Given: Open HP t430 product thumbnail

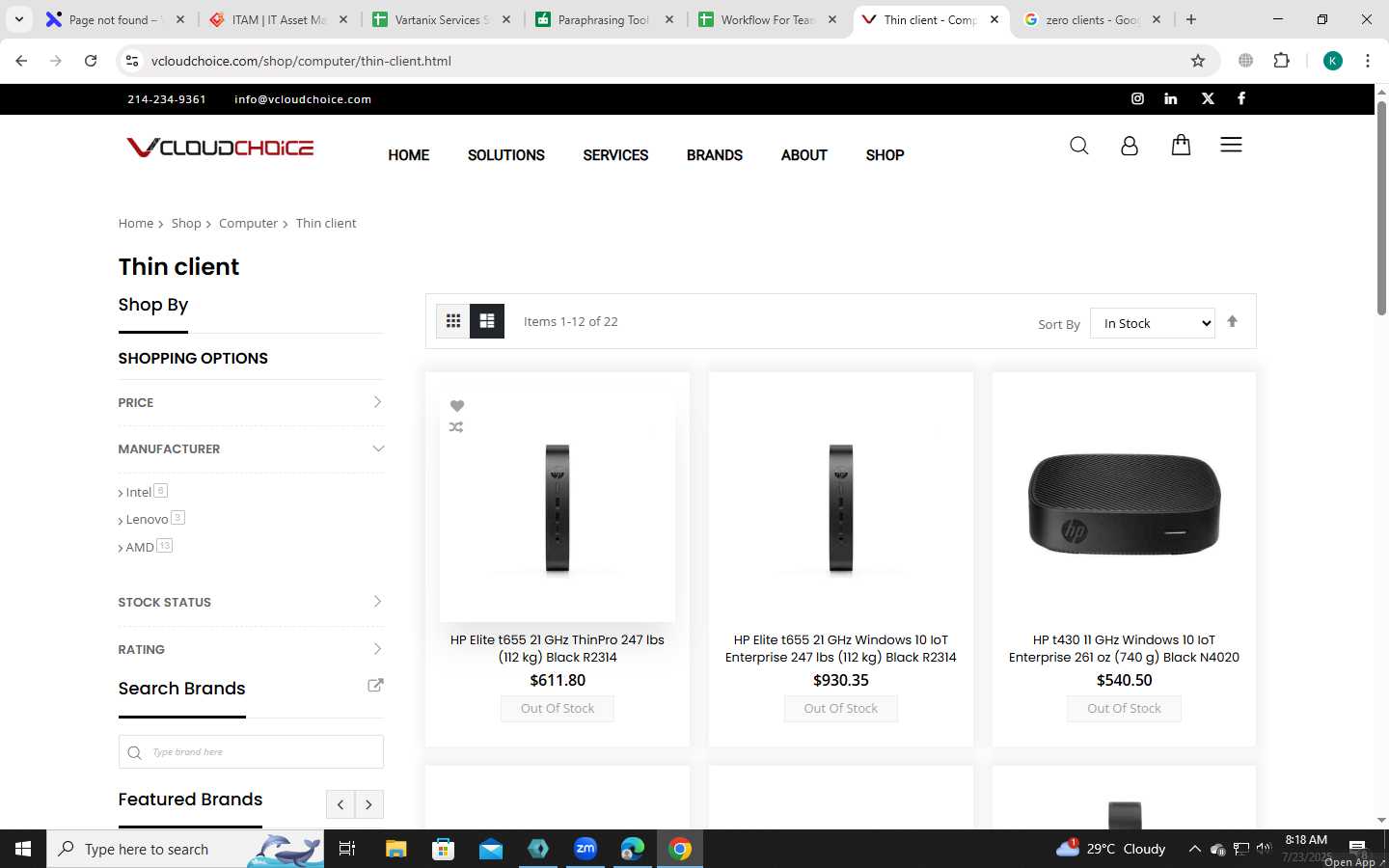Looking at the screenshot, I should coord(1124,503).
